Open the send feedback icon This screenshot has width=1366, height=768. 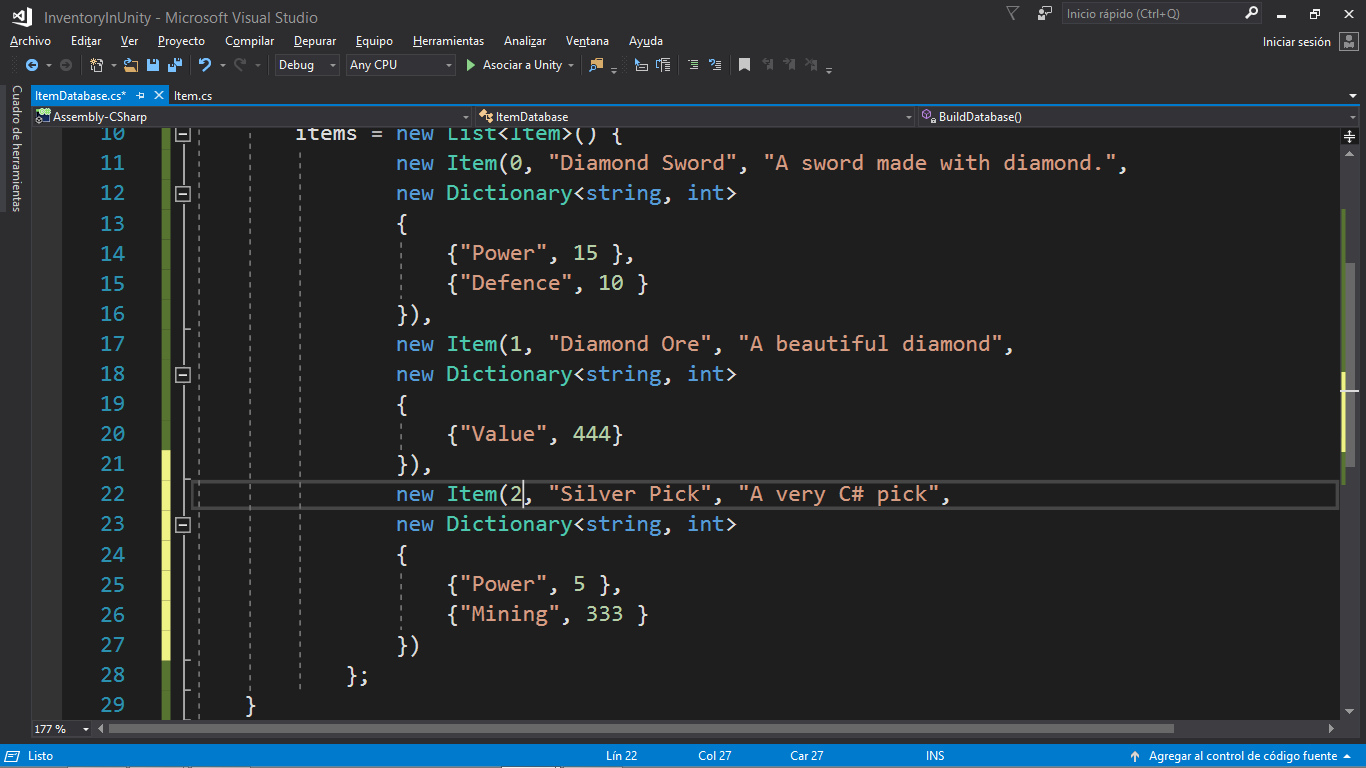point(1045,13)
